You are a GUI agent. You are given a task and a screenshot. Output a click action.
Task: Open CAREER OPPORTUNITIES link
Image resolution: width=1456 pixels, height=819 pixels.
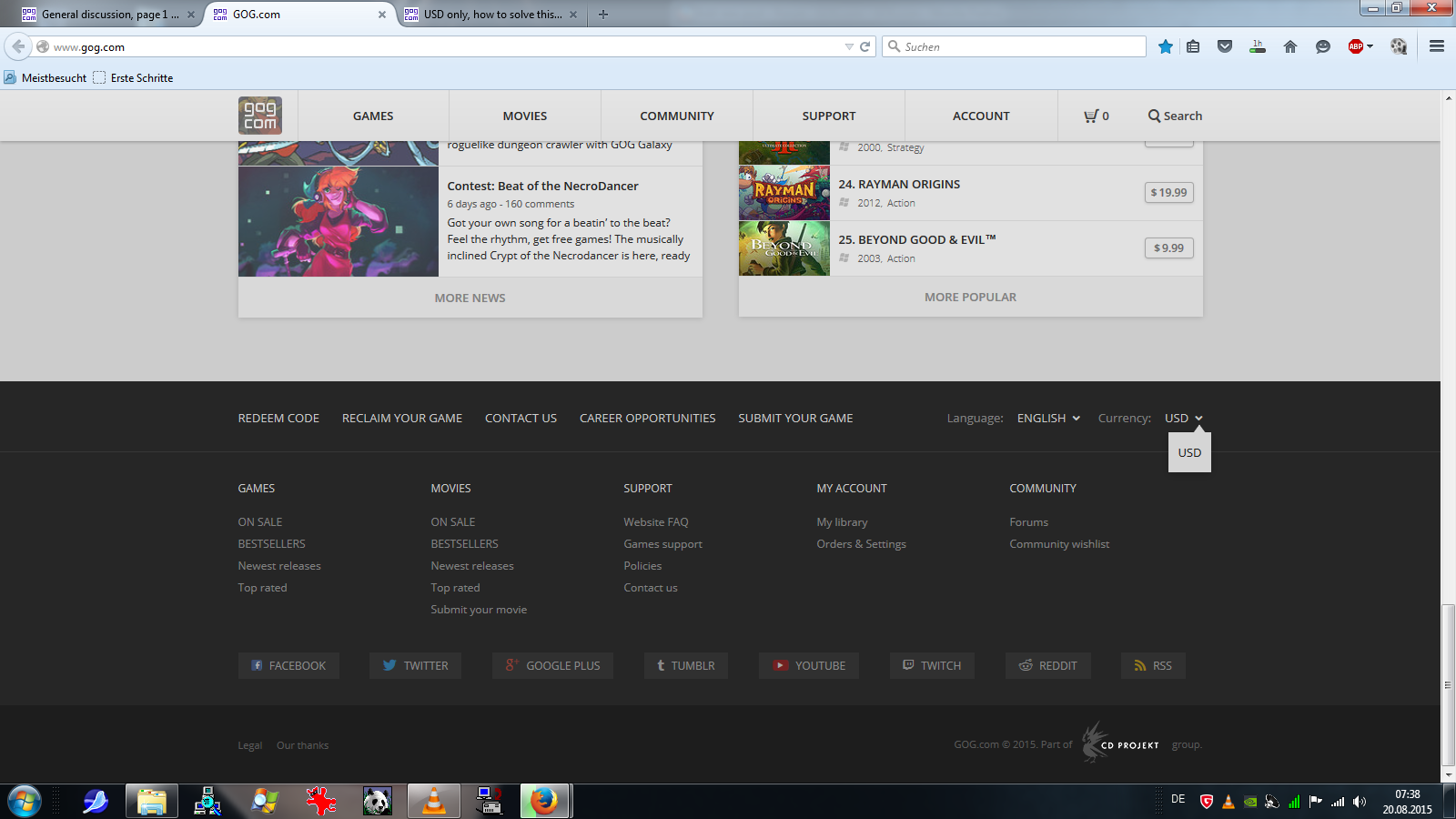click(x=647, y=418)
